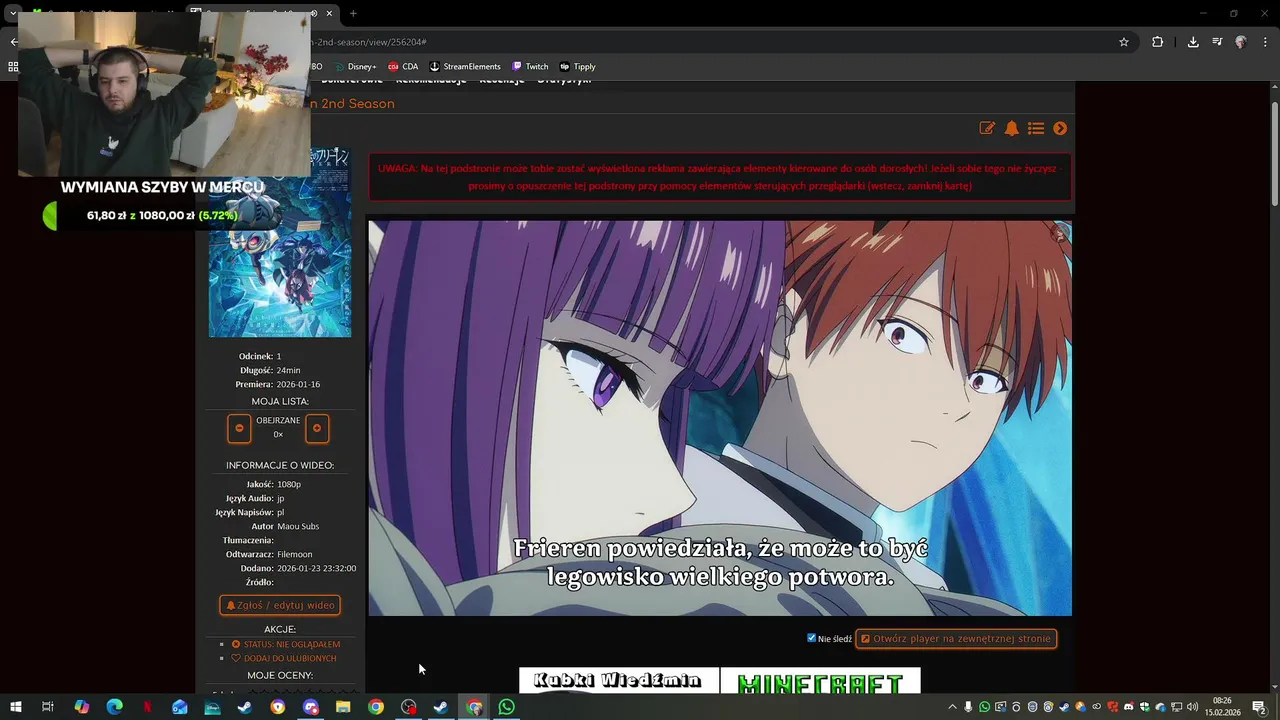
Task: Click DODAJ DO ULUBIONYCH heart link
Action: pos(284,658)
